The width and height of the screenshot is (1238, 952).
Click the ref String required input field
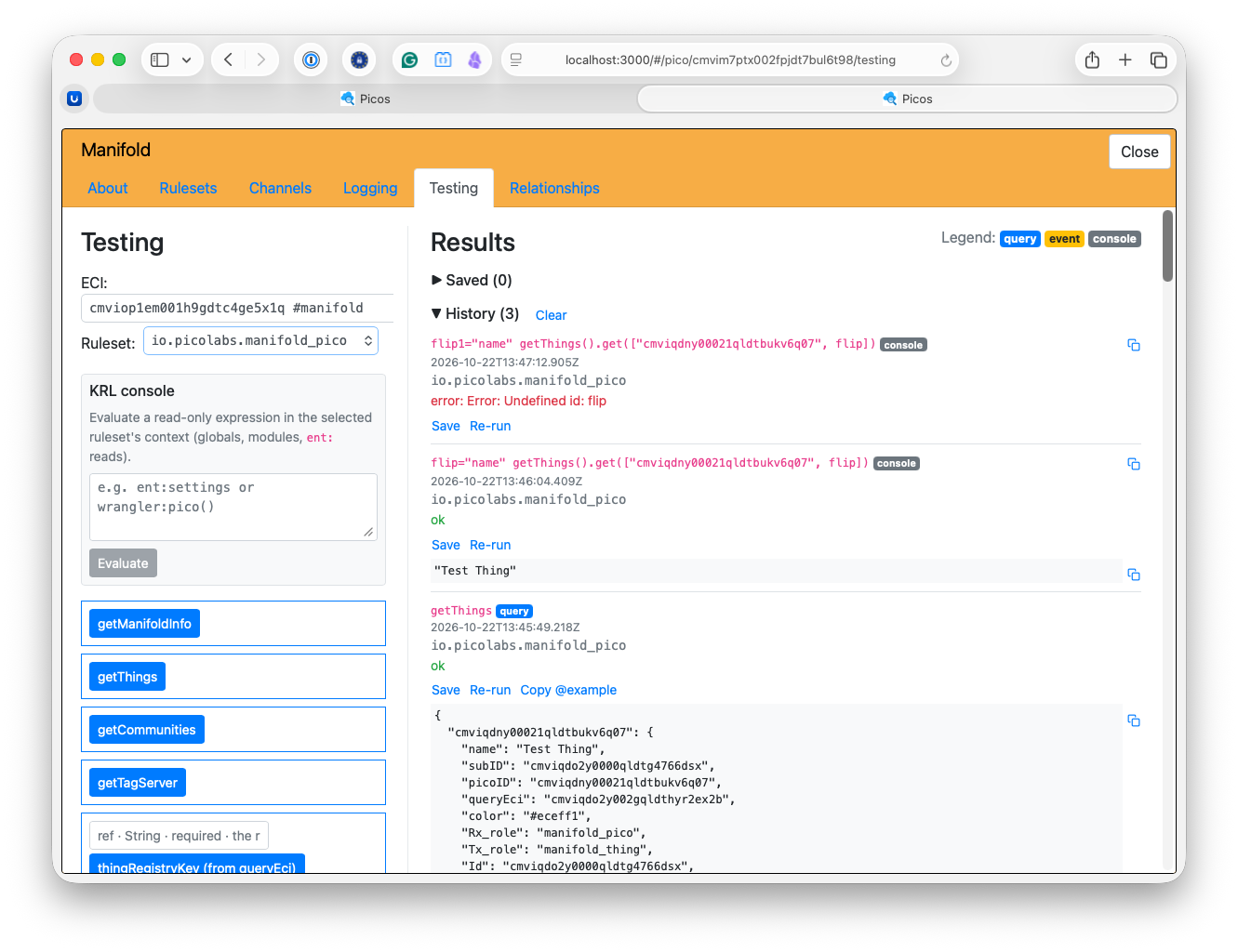click(x=179, y=836)
